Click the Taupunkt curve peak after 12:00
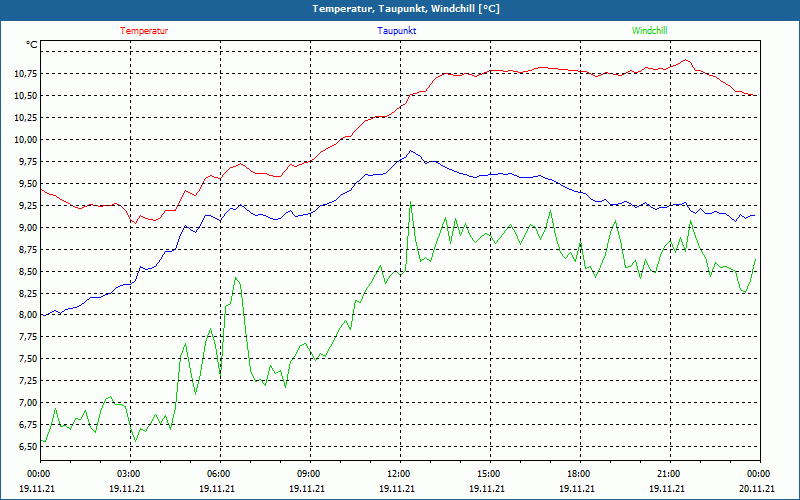The height and width of the screenshot is (500, 800). [411, 151]
